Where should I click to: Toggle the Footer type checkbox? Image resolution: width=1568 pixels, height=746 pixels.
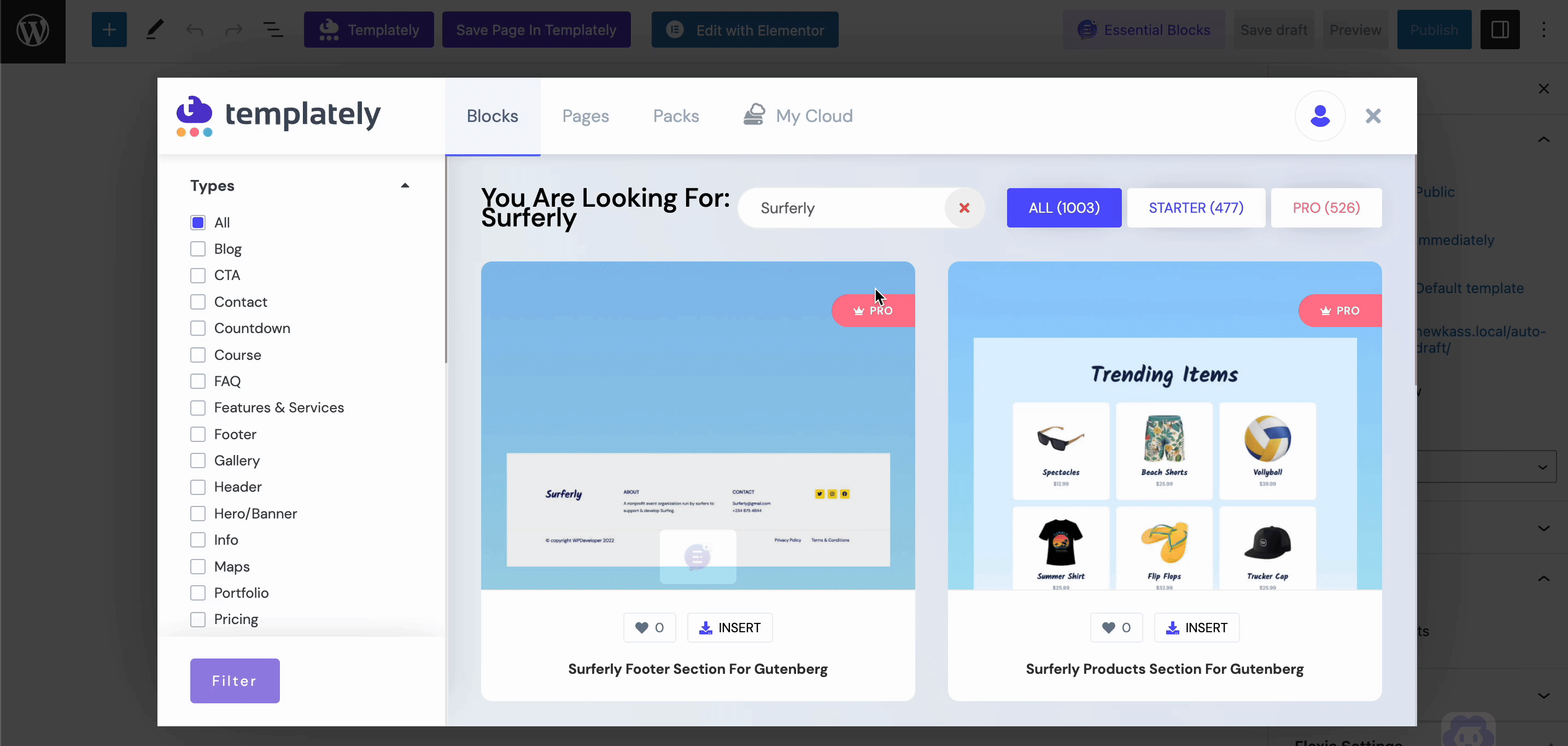click(x=197, y=434)
